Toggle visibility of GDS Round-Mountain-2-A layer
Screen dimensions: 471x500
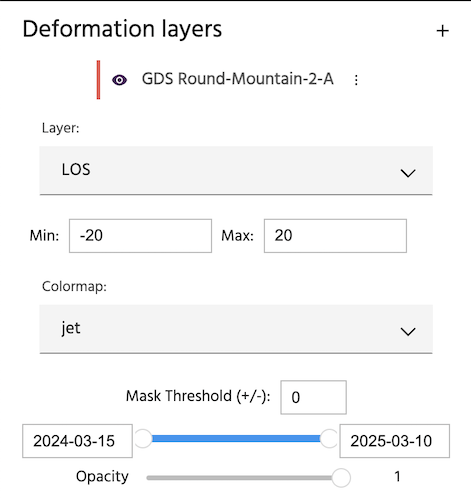pyautogui.click(x=119, y=80)
